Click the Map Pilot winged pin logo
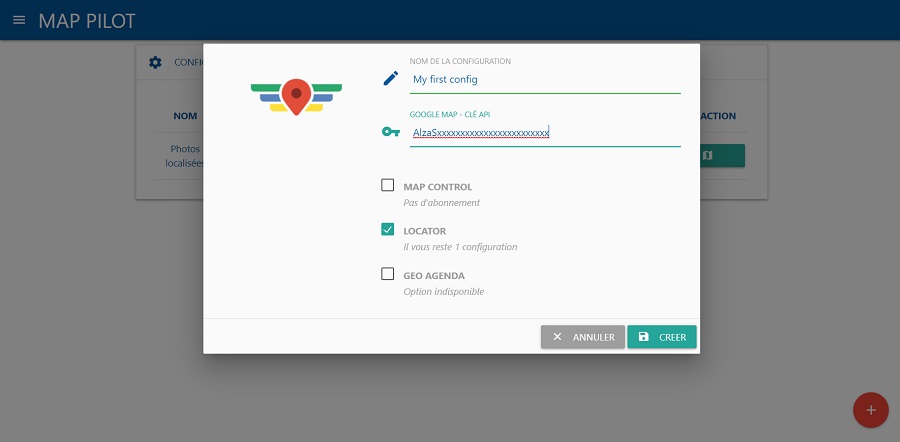This screenshot has width=900, height=442. click(296, 96)
